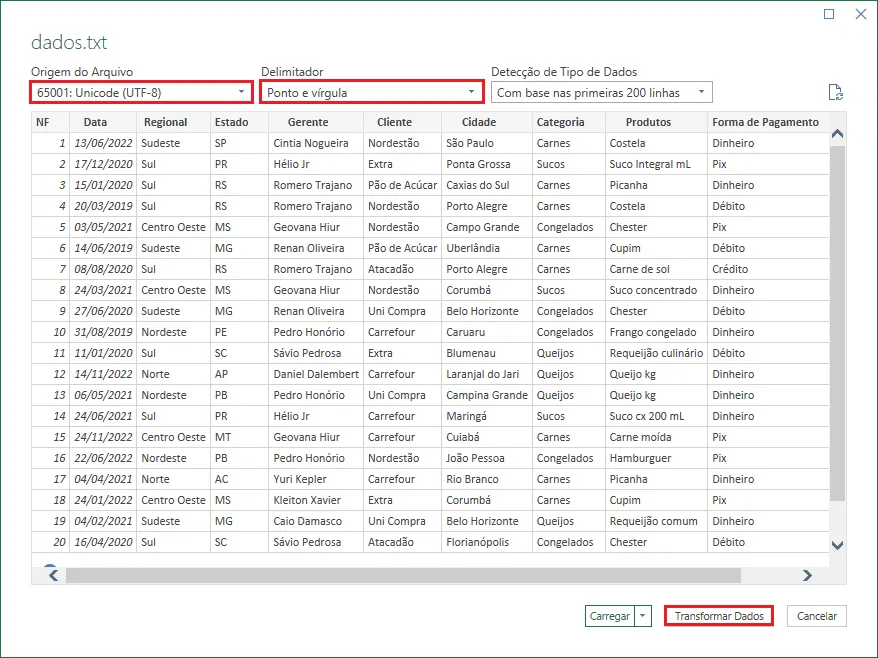Select the Gerente column header
The height and width of the screenshot is (658, 878).
[316, 122]
